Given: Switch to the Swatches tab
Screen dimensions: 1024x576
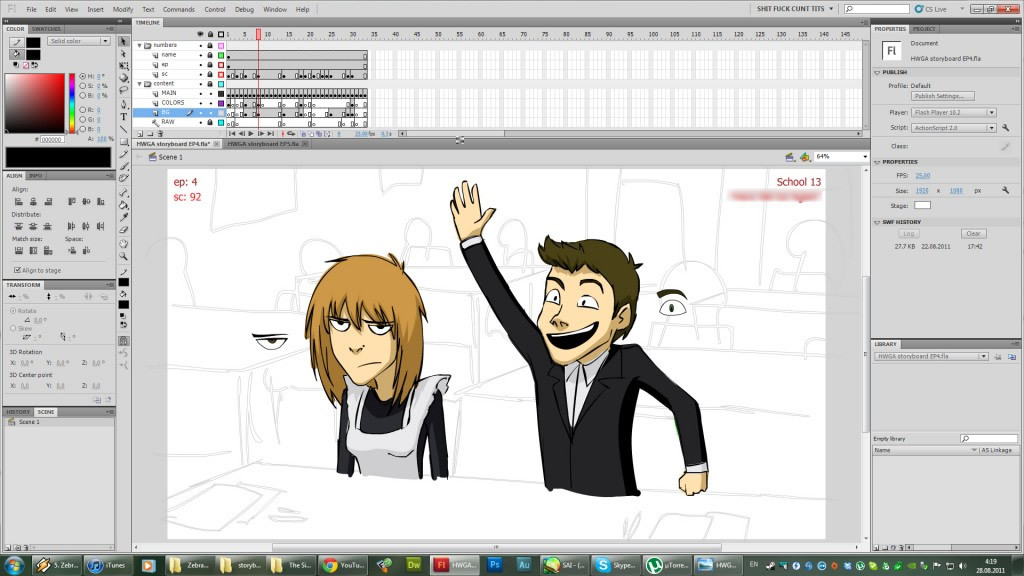Looking at the screenshot, I should [x=47, y=29].
